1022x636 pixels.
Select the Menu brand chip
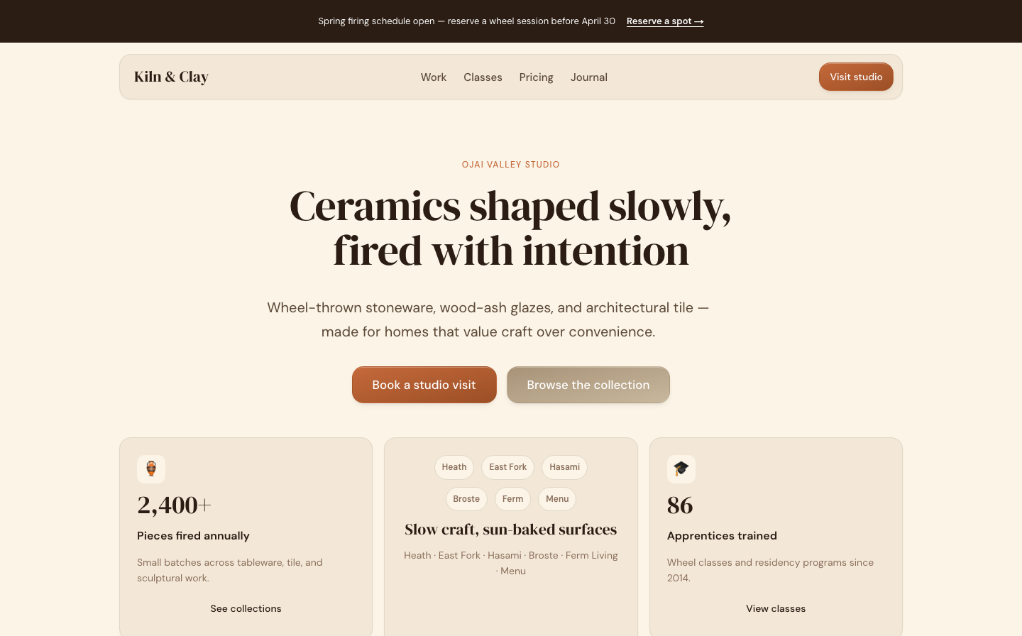[557, 499]
